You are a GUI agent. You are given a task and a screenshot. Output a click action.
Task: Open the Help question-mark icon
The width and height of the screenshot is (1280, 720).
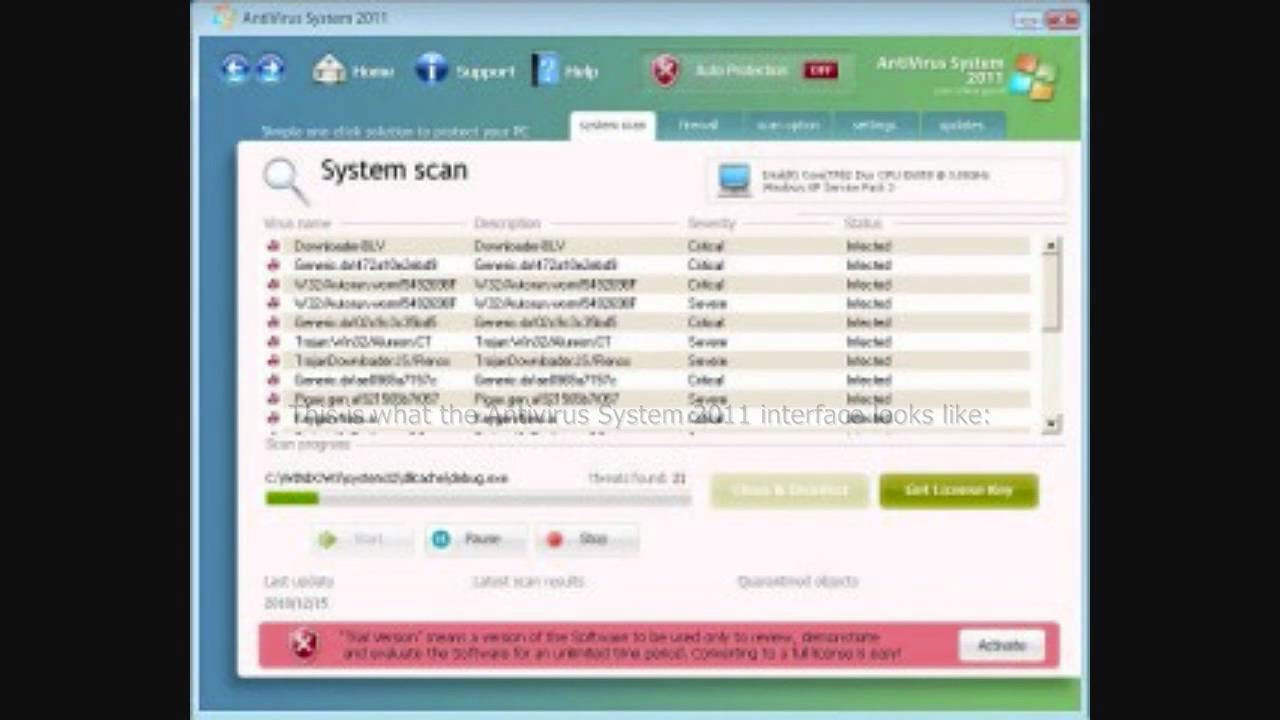(x=546, y=69)
